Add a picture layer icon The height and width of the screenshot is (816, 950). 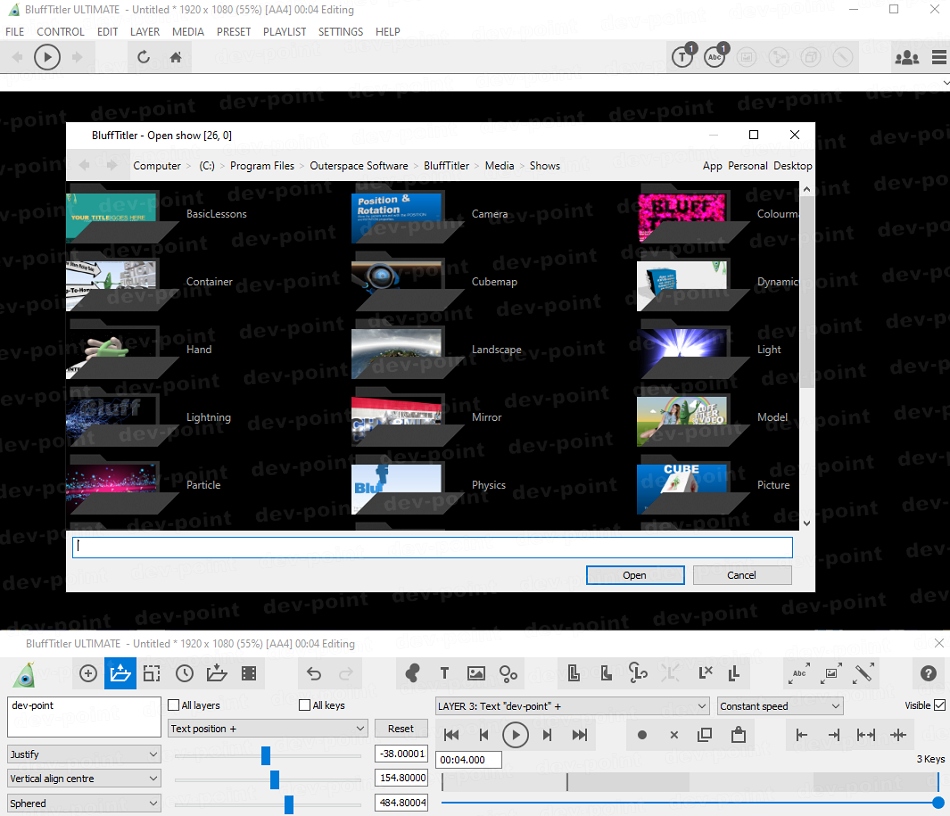click(476, 673)
